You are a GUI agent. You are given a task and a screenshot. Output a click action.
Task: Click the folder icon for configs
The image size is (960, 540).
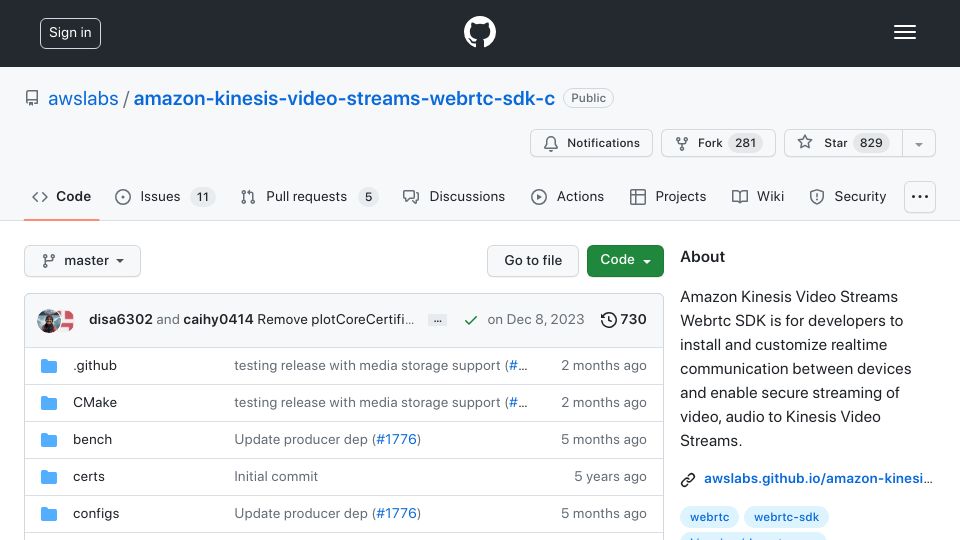tap(49, 514)
